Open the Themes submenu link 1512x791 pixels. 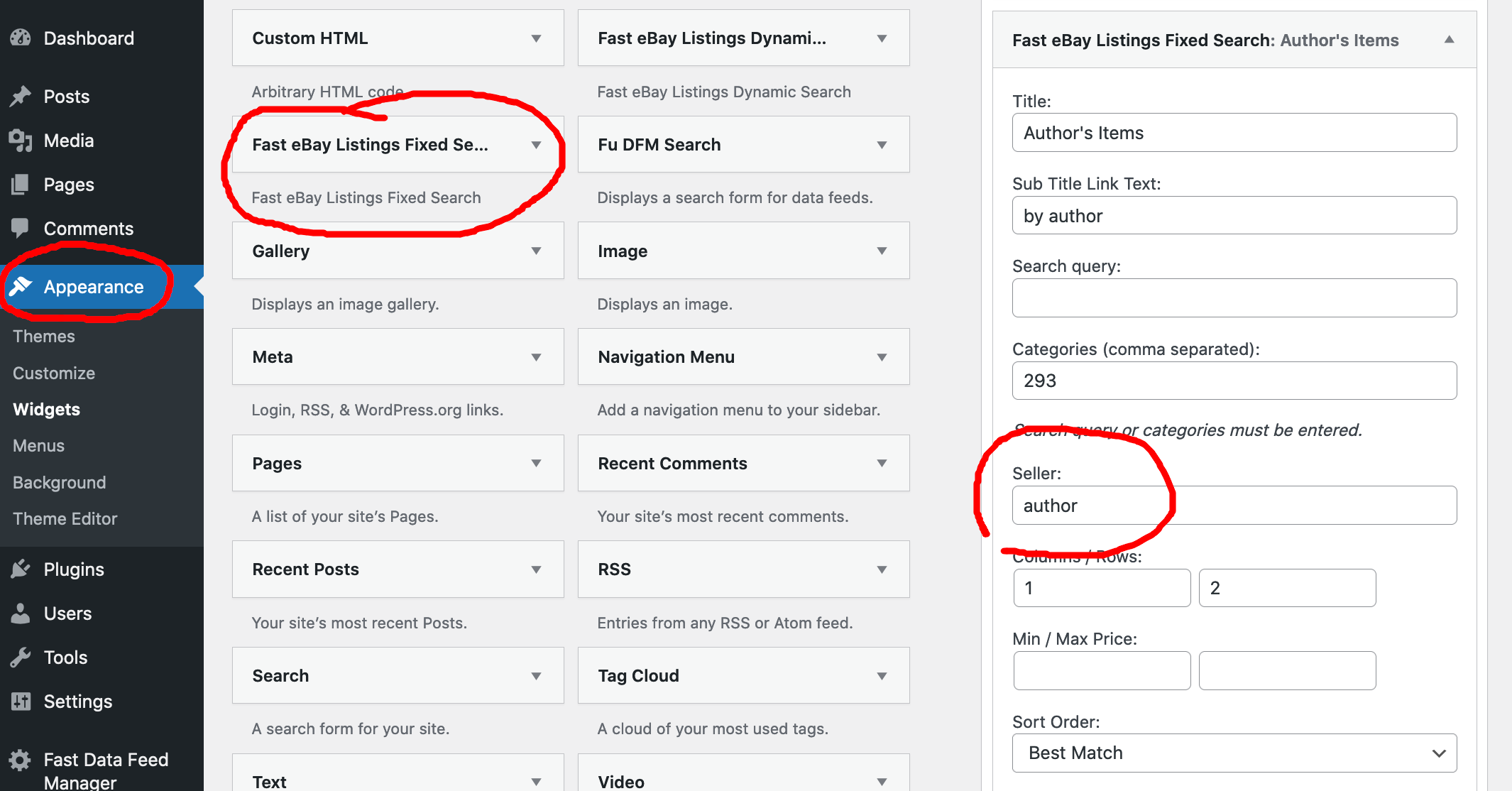44,336
